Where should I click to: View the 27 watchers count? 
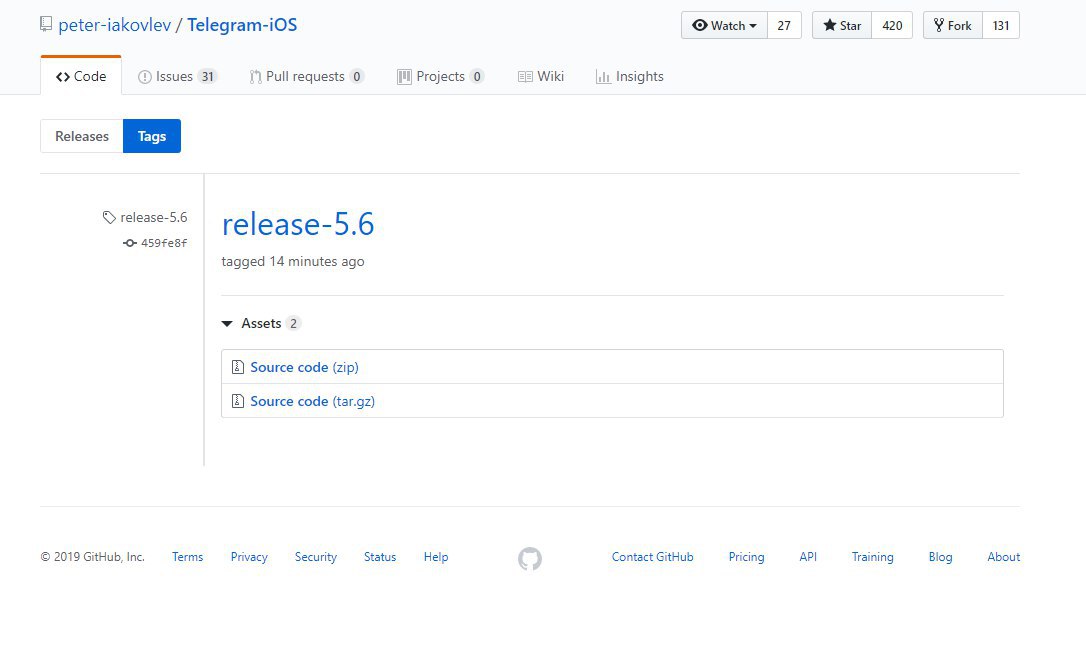pyautogui.click(x=784, y=26)
